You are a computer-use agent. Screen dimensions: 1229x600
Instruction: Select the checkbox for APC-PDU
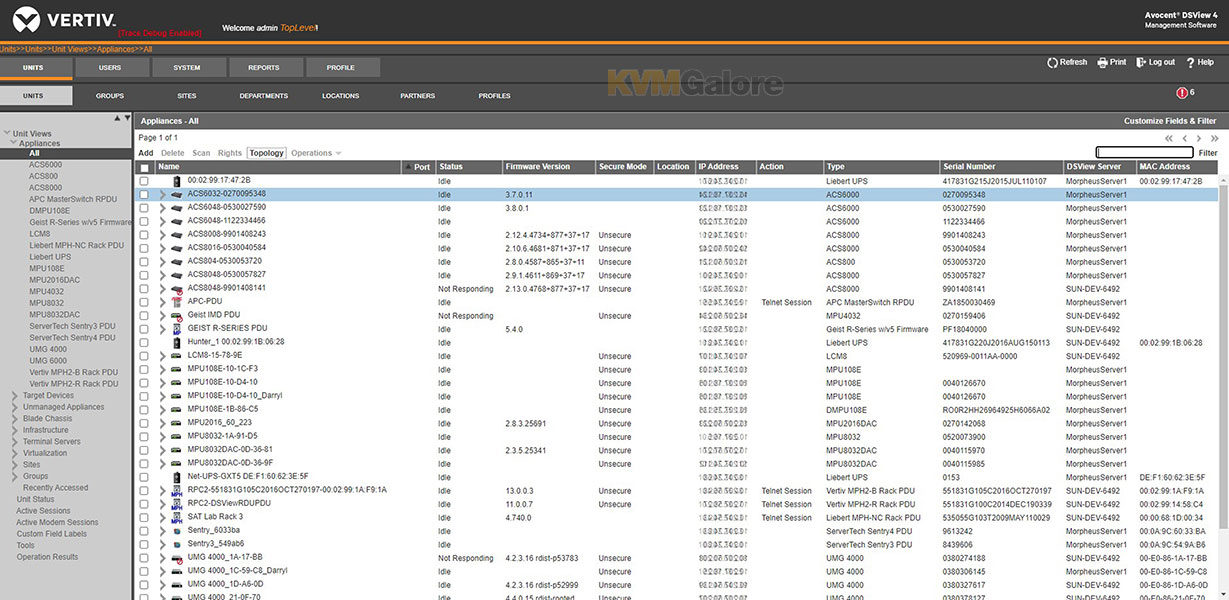coord(145,302)
